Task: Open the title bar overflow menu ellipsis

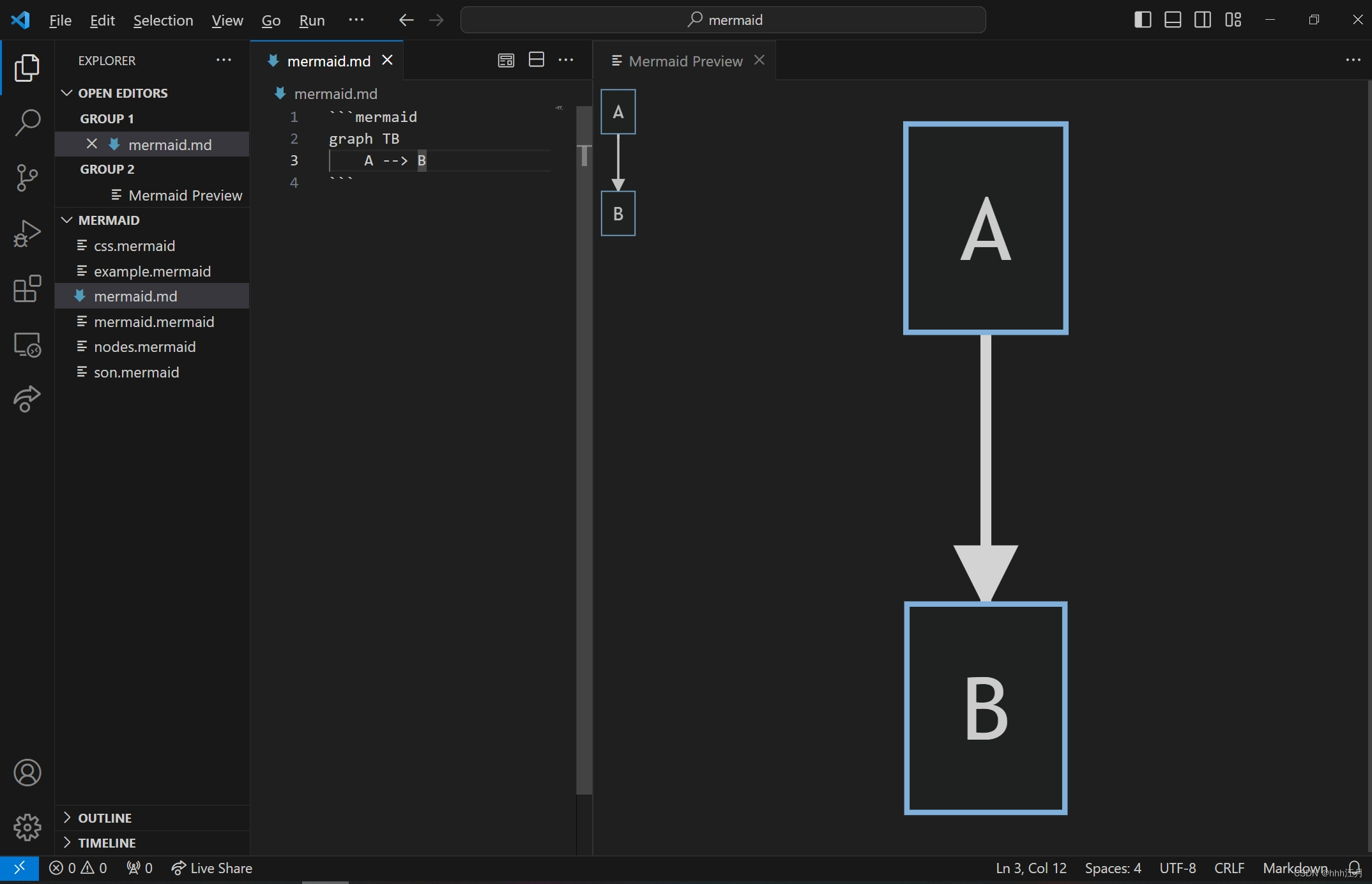Action: [356, 20]
